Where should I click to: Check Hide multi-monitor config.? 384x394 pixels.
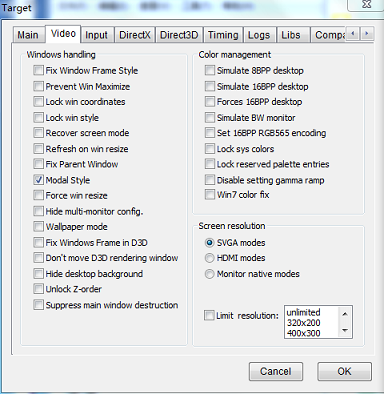(x=38, y=211)
